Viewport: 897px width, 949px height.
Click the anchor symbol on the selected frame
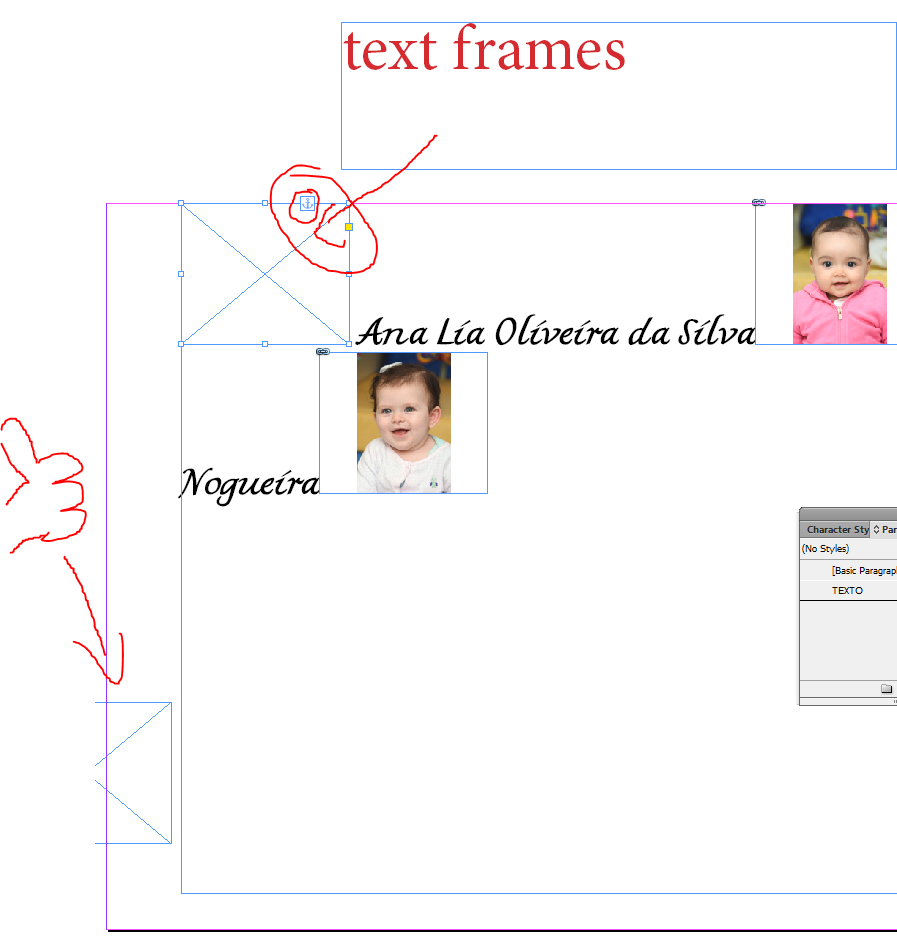point(306,203)
